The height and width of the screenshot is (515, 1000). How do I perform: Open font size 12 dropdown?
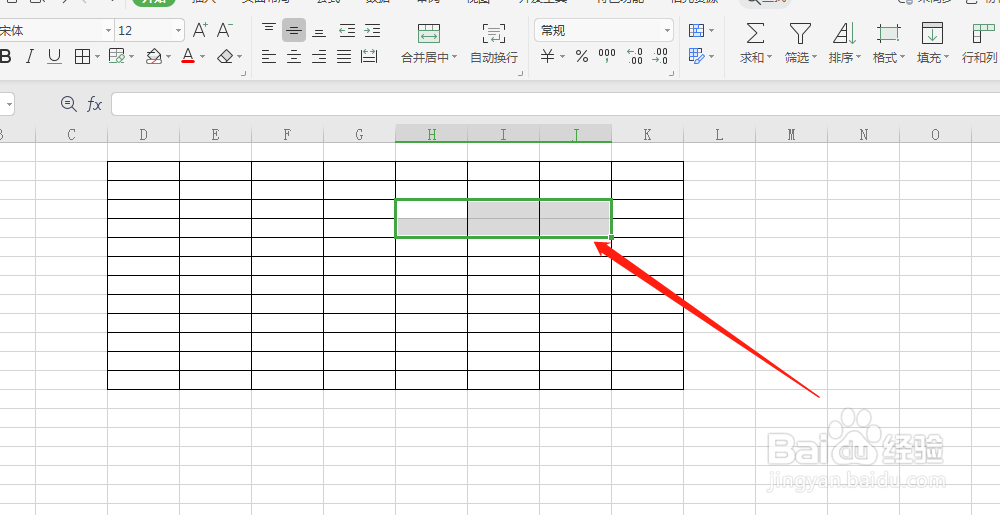tap(178, 30)
